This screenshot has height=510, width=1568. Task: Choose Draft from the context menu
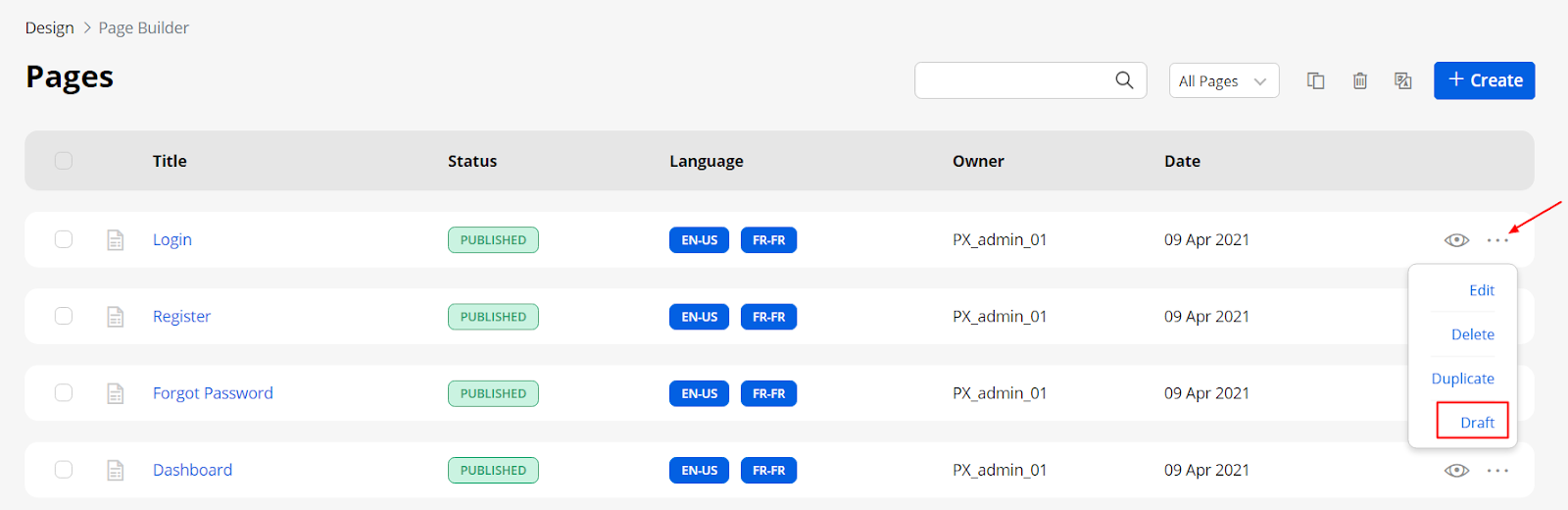pos(1476,423)
